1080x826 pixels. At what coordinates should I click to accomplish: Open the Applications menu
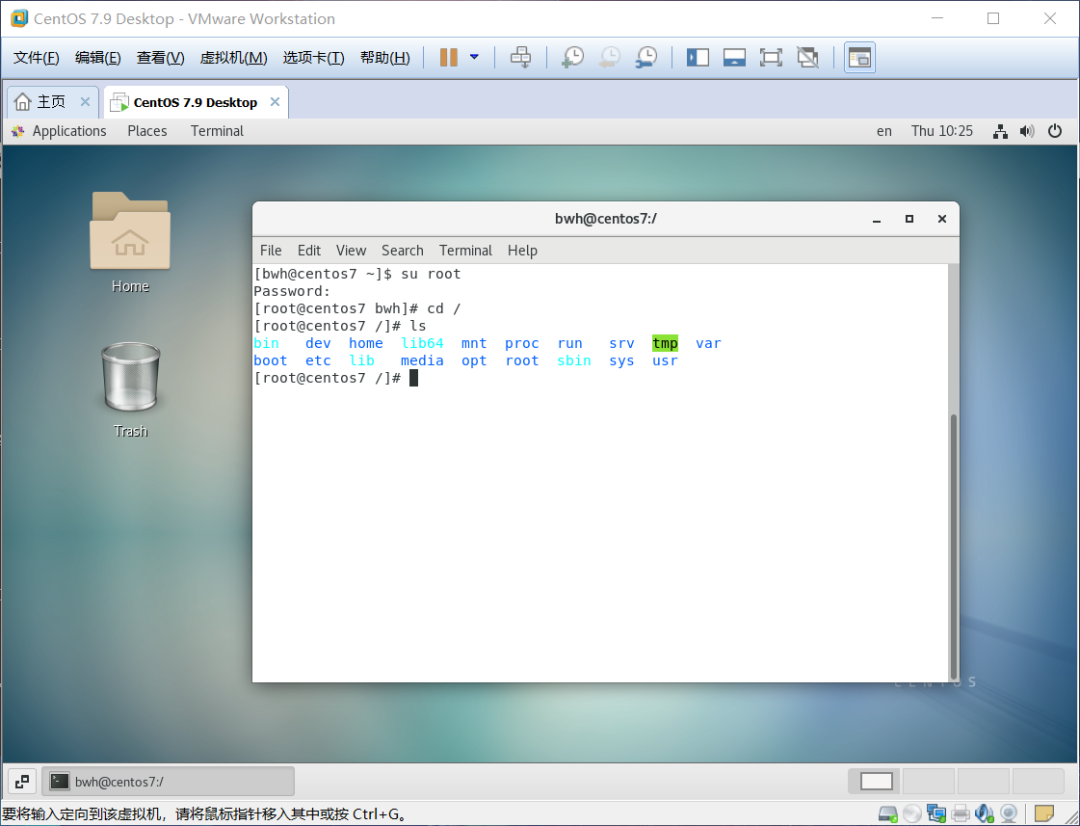click(67, 130)
